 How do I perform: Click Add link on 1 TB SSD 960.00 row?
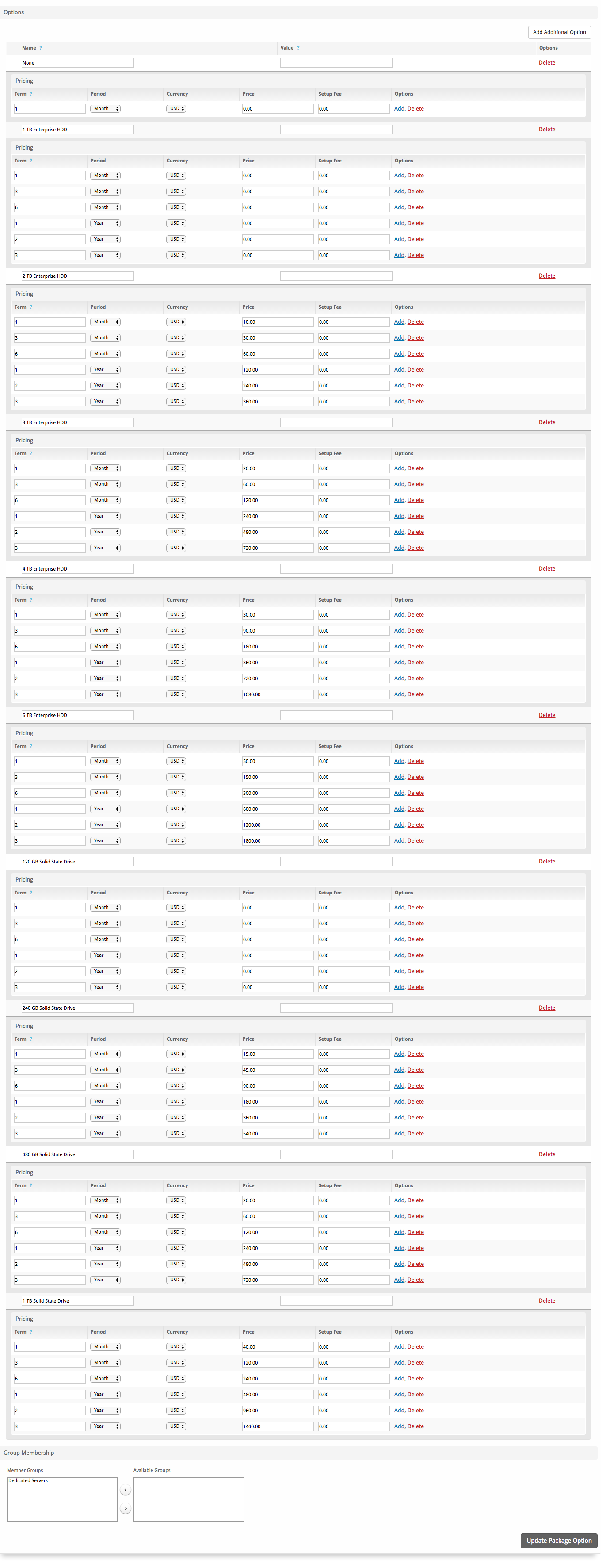coord(399,1411)
